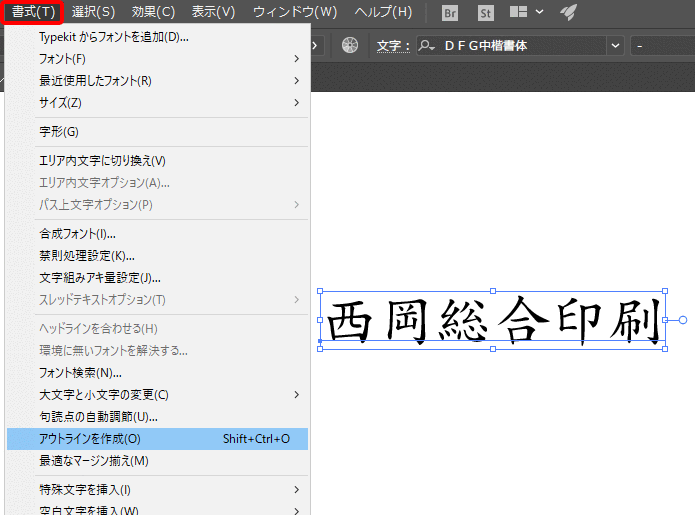This screenshot has width=695, height=515.
Task: Open the 効果(C) menu
Action: [x=153, y=12]
